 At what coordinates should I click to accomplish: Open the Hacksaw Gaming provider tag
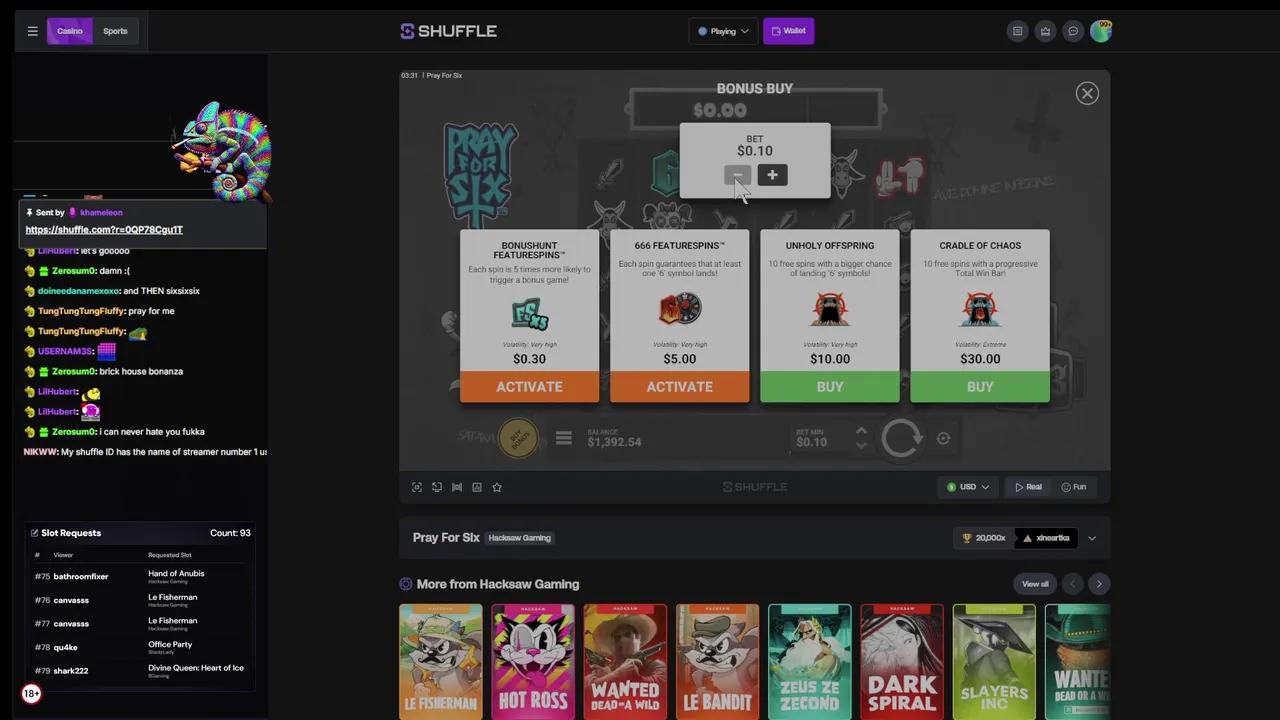(520, 538)
